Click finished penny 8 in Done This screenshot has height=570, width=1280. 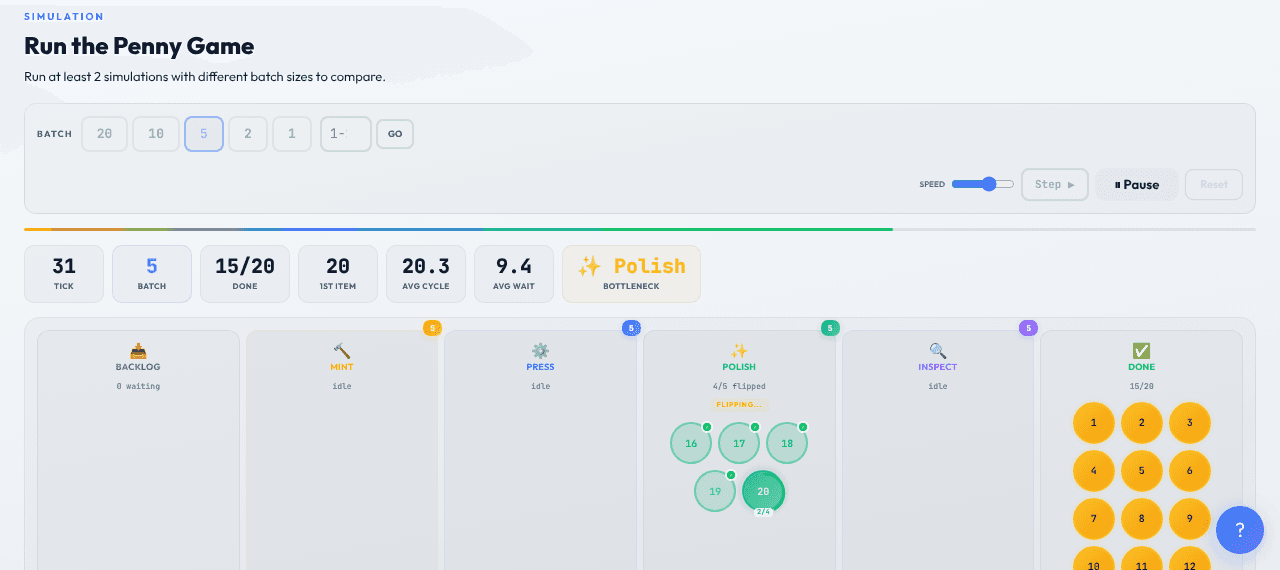[1141, 519]
